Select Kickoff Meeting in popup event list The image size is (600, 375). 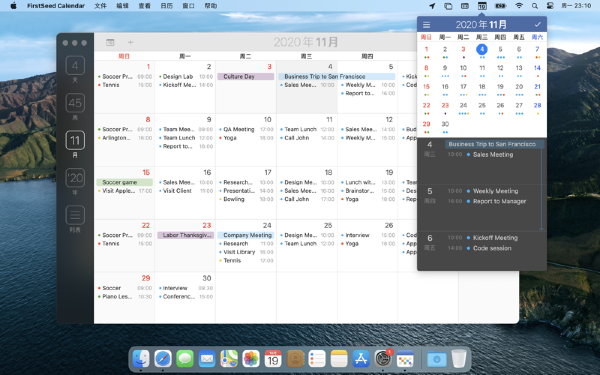click(495, 238)
